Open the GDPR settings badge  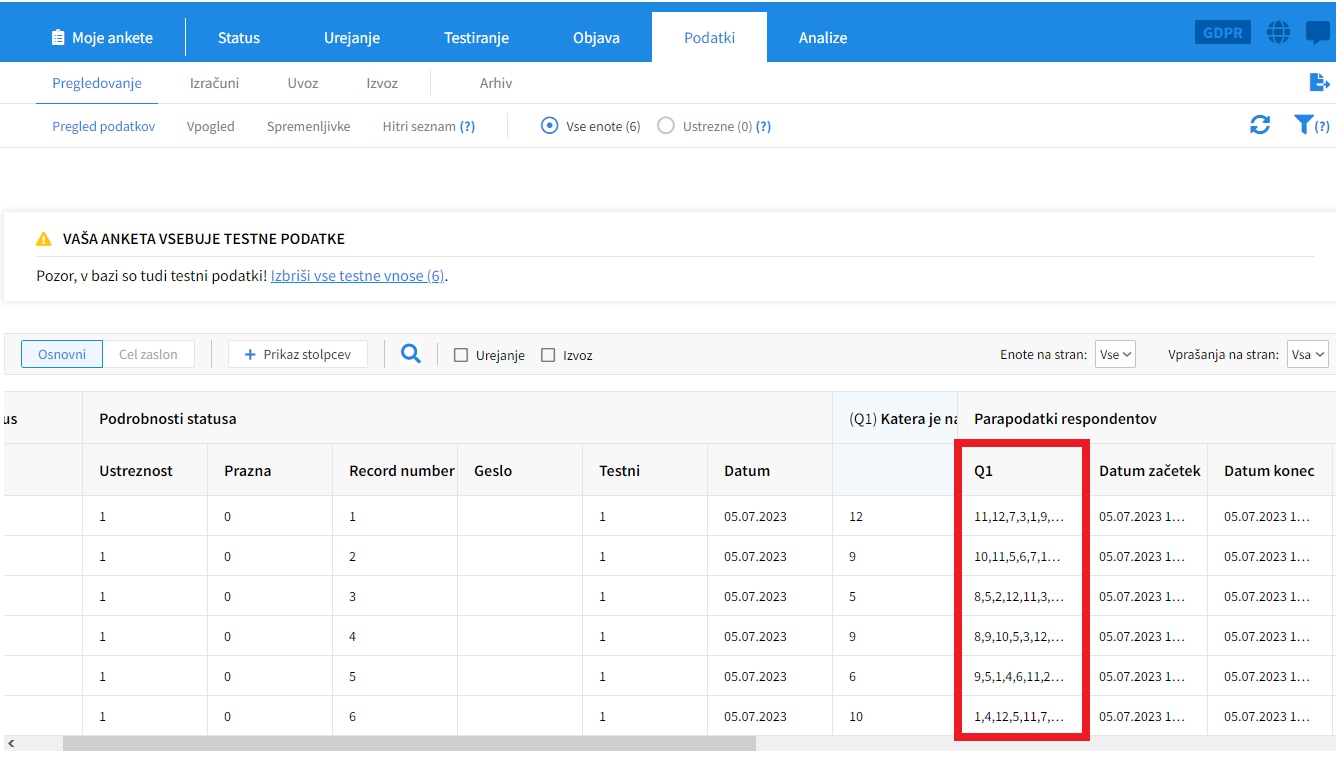1222,32
